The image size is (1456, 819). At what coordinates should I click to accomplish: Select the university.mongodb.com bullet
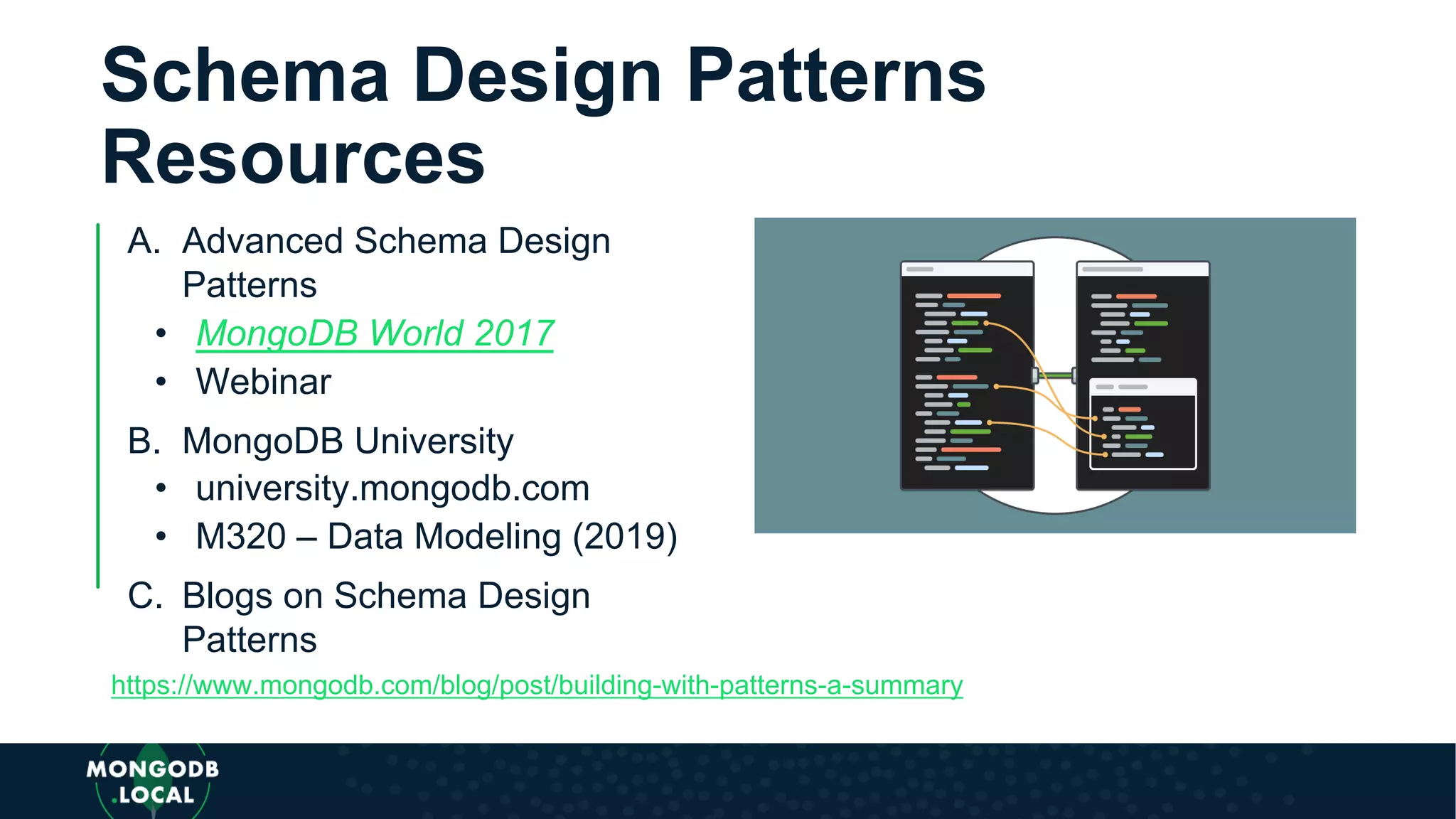[392, 488]
